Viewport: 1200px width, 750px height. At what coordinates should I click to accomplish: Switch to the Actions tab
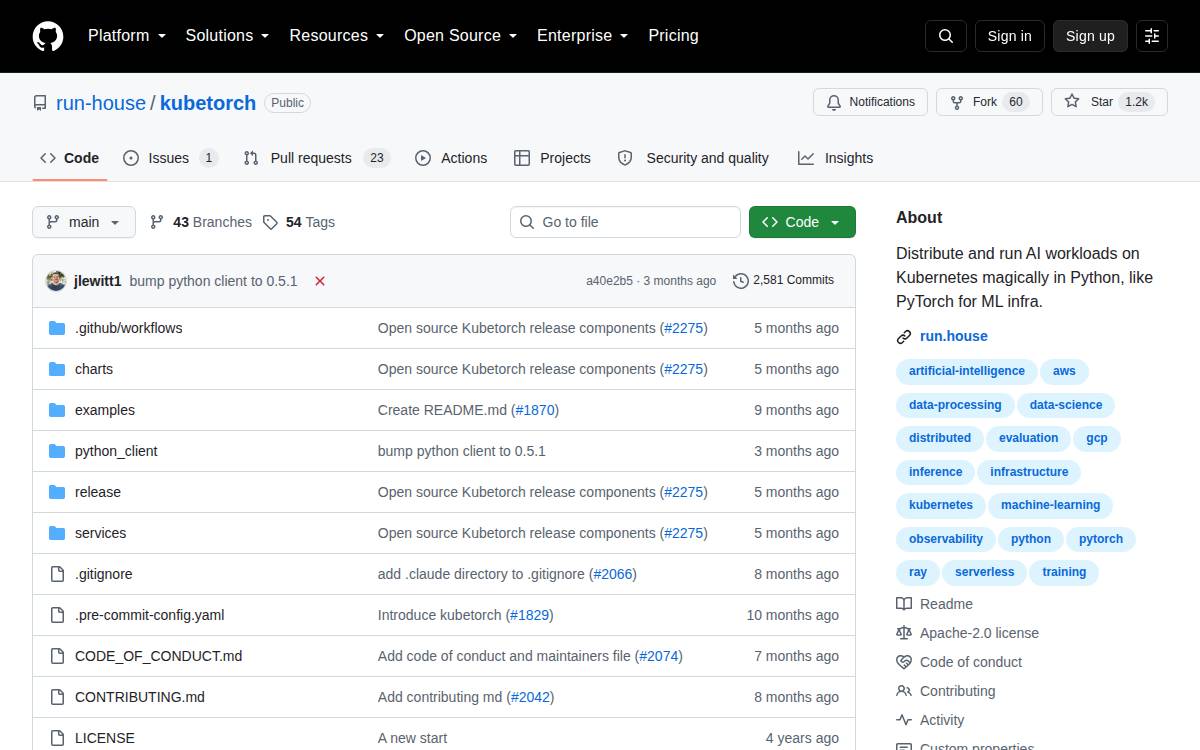click(451, 158)
